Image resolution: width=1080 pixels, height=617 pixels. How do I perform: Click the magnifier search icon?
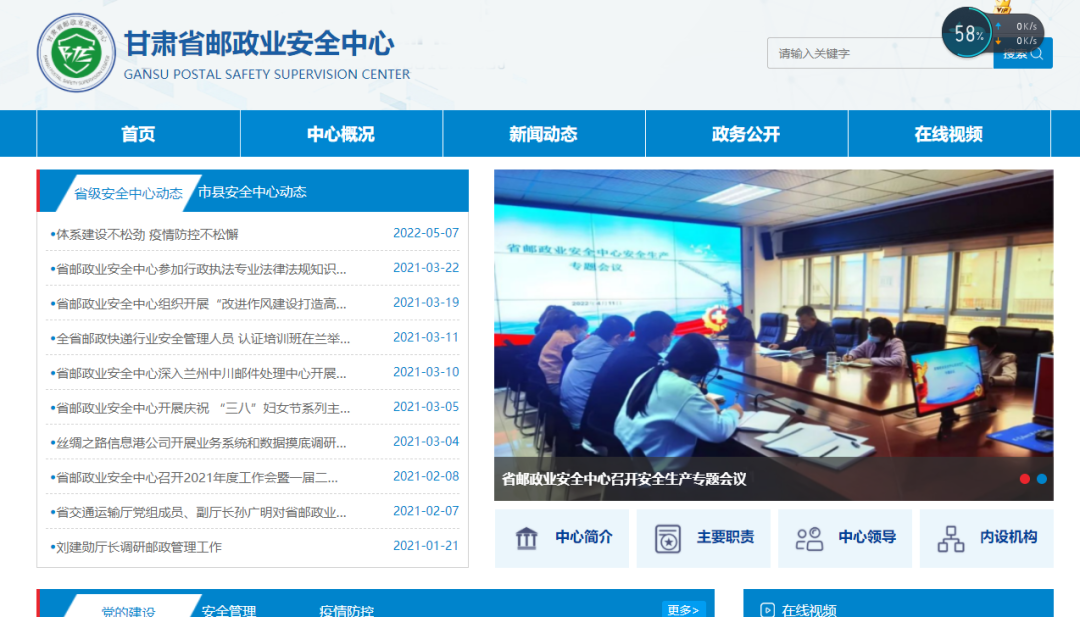click(x=1036, y=54)
